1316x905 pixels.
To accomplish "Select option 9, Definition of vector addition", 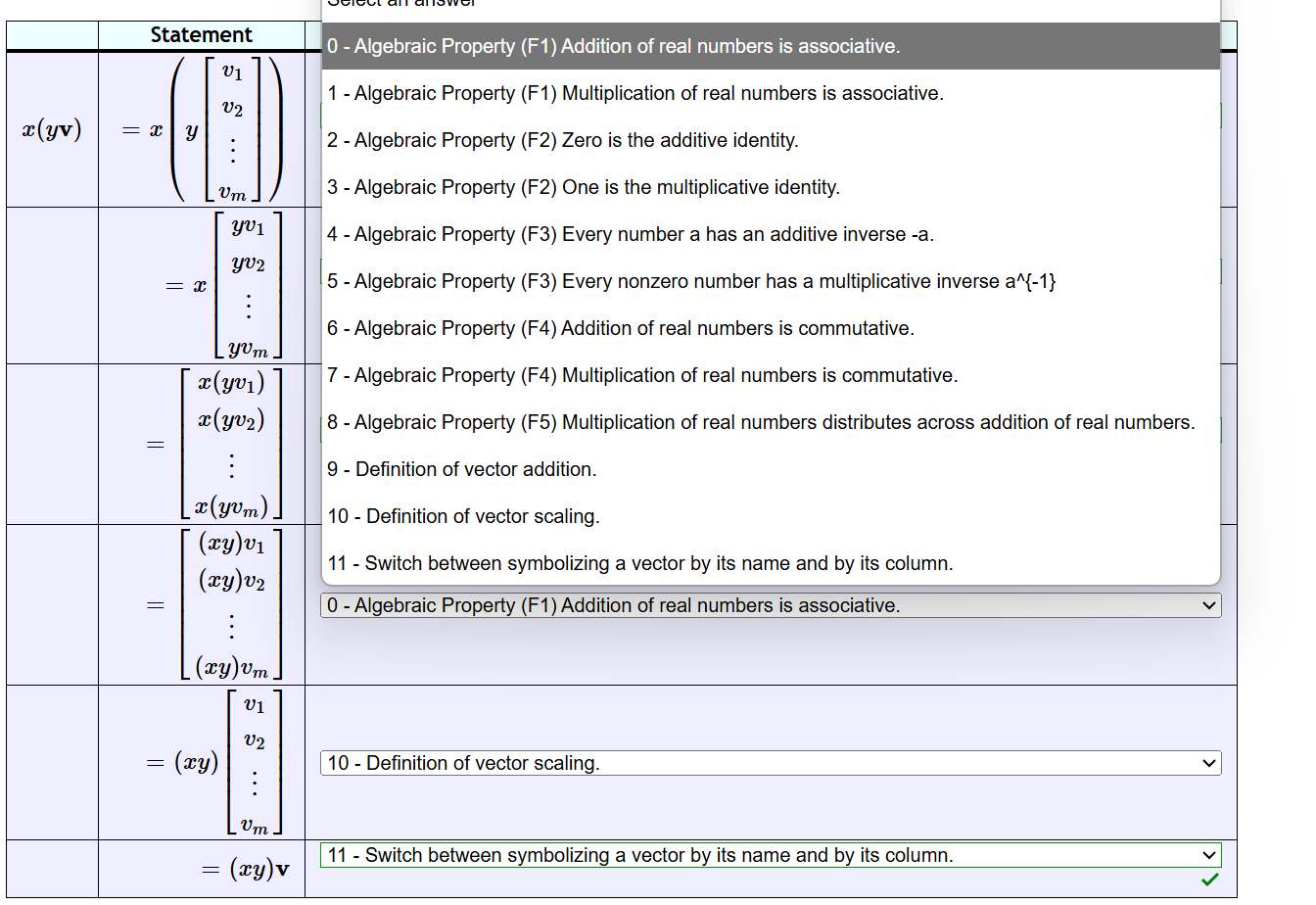I will [771, 469].
